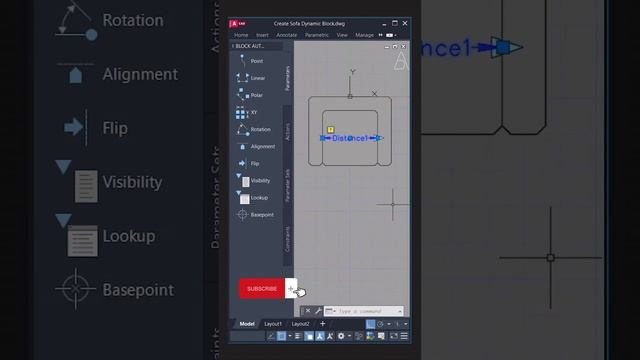Select the XY parameter tool
The image size is (640, 360).
(246, 112)
